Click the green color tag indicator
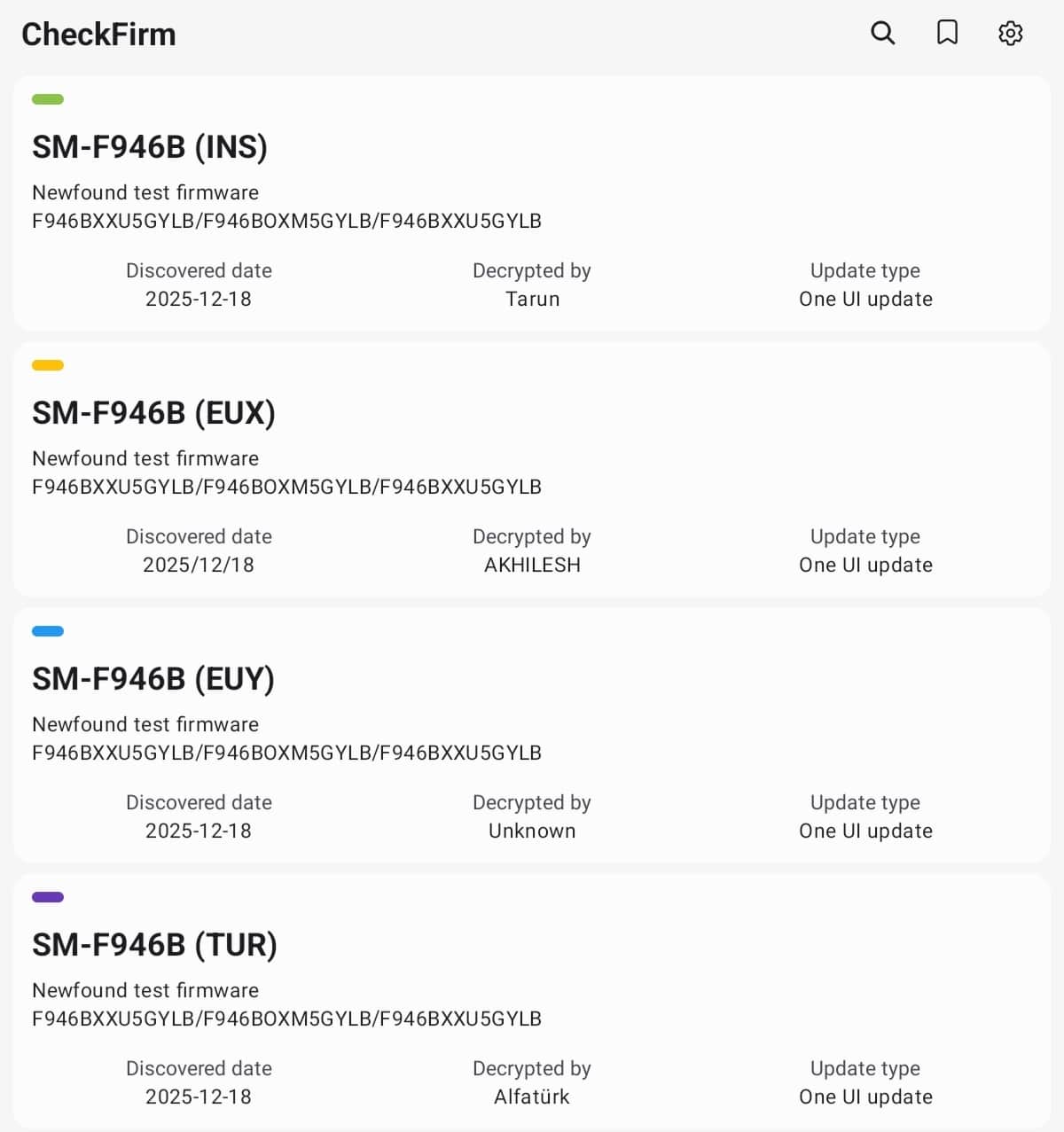Viewport: 1064px width, 1132px height. [x=48, y=99]
